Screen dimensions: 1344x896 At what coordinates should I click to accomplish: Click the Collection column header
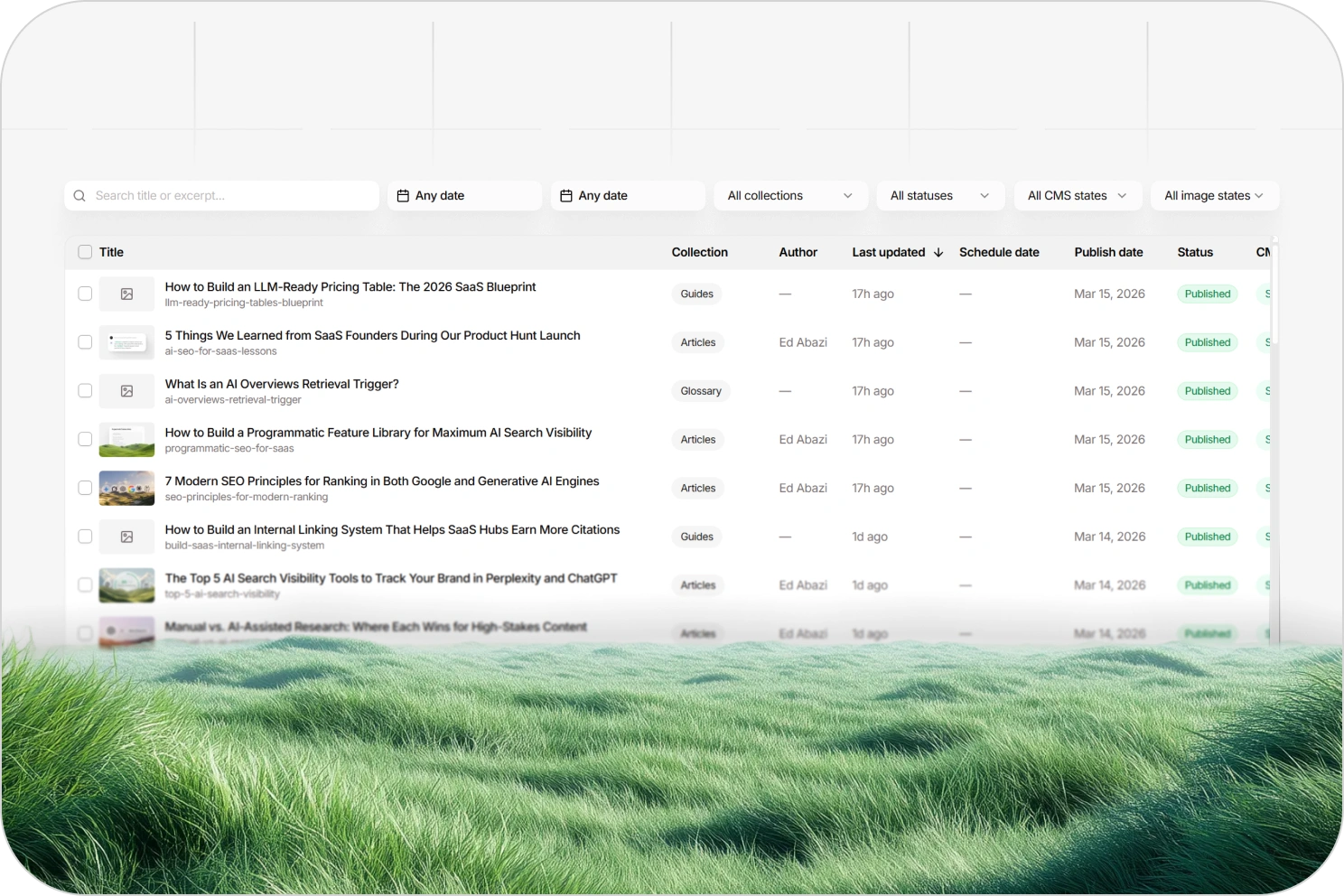700,252
